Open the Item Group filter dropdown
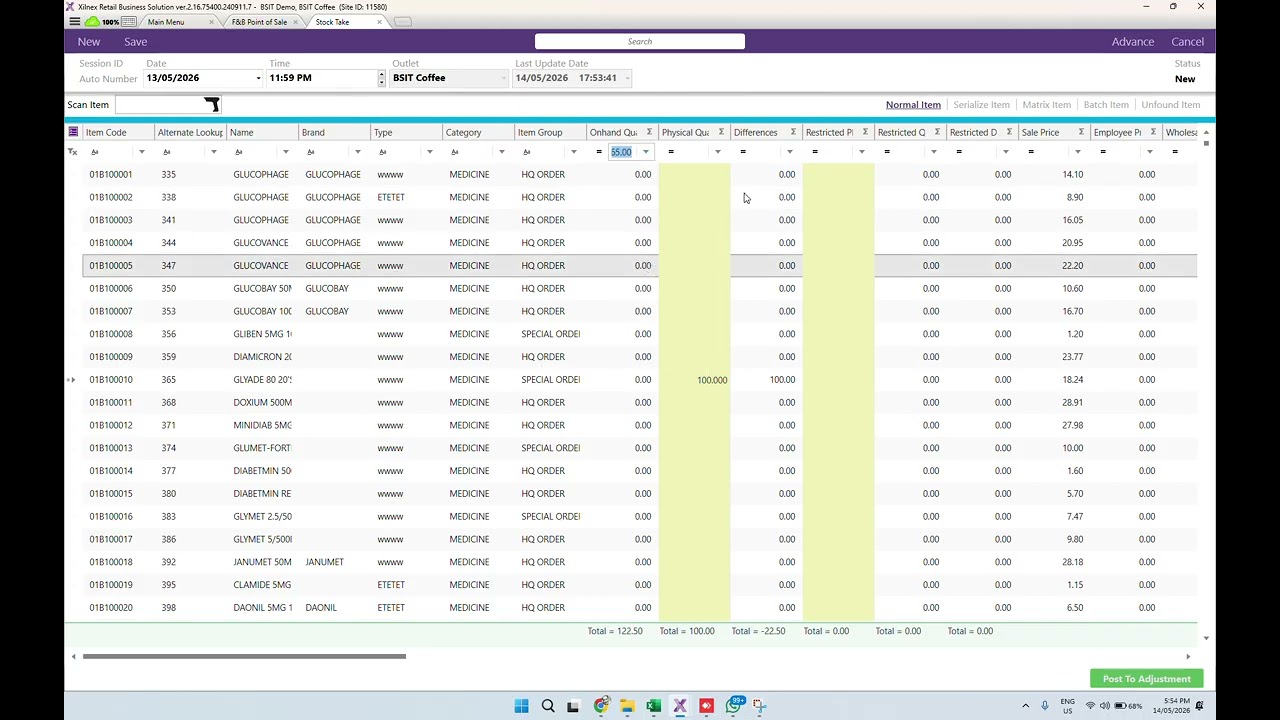Viewport: 1280px width, 720px height. pyautogui.click(x=573, y=152)
